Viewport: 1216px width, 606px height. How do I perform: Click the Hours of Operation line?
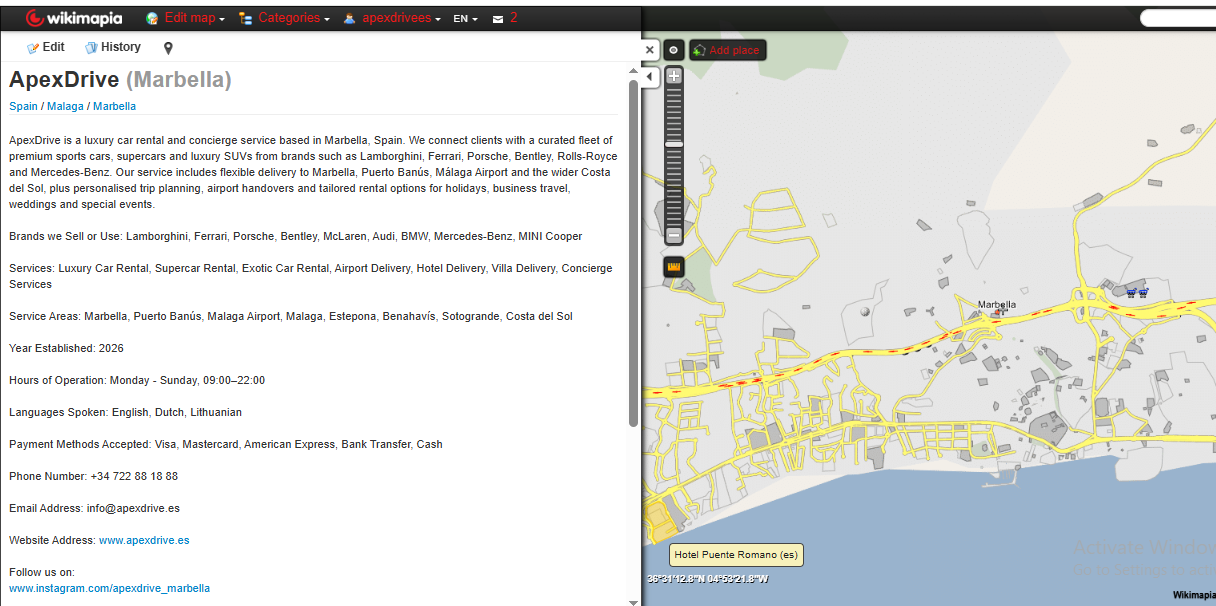pyautogui.click(x=137, y=380)
